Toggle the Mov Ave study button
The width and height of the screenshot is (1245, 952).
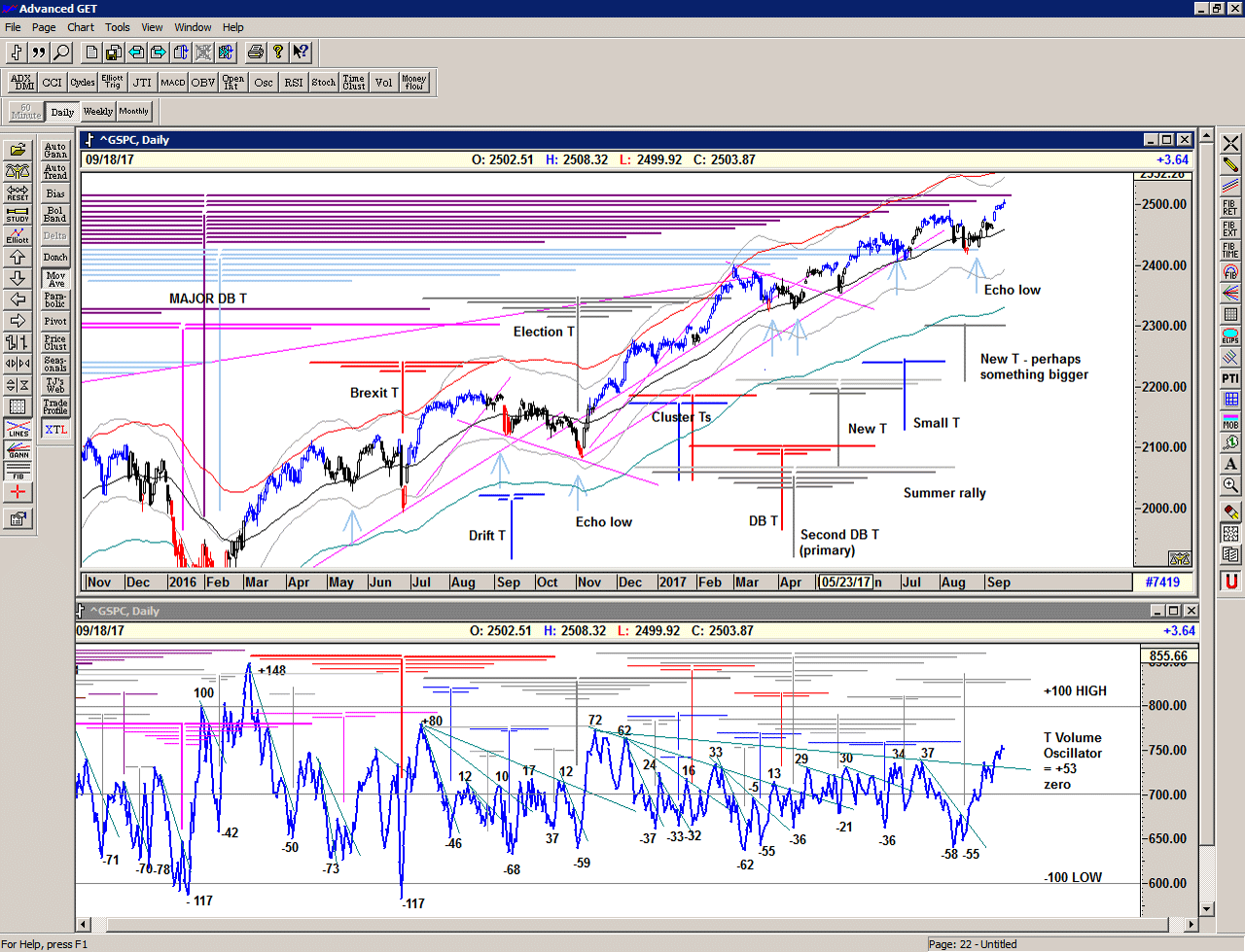[x=55, y=279]
